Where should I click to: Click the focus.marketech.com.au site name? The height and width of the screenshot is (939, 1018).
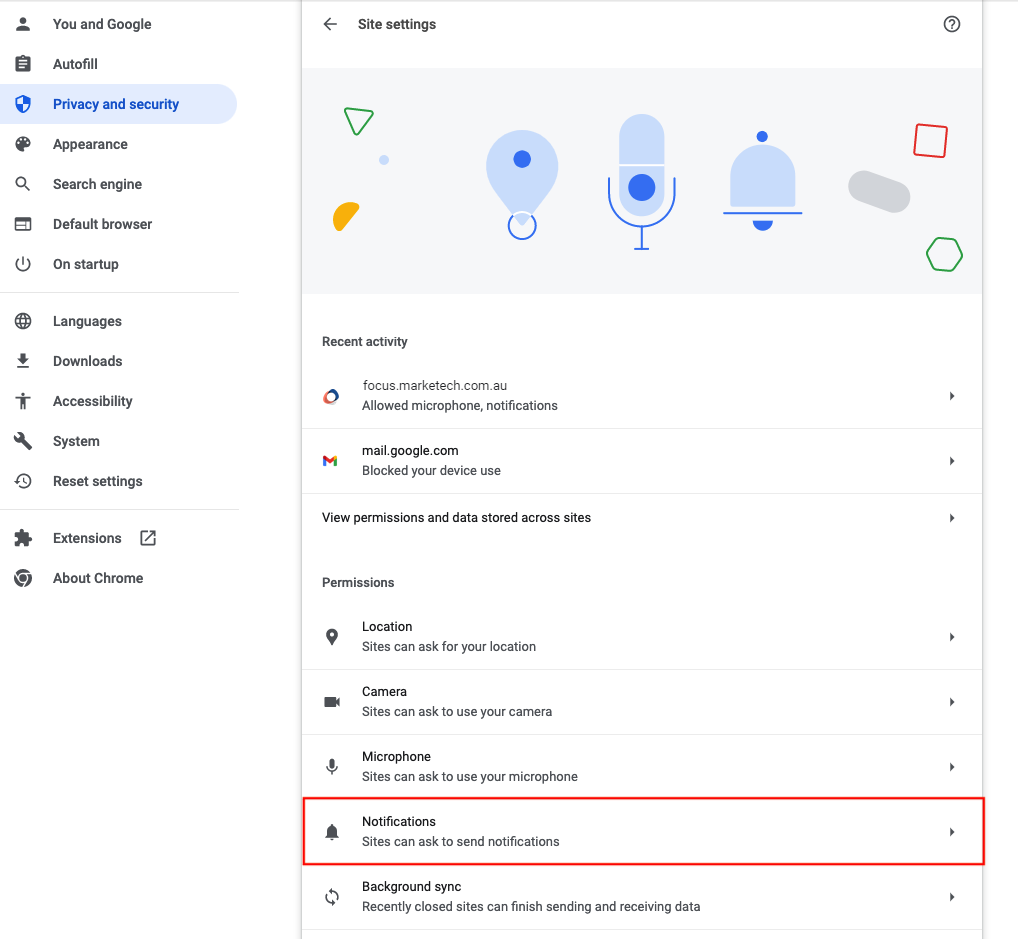coord(435,385)
